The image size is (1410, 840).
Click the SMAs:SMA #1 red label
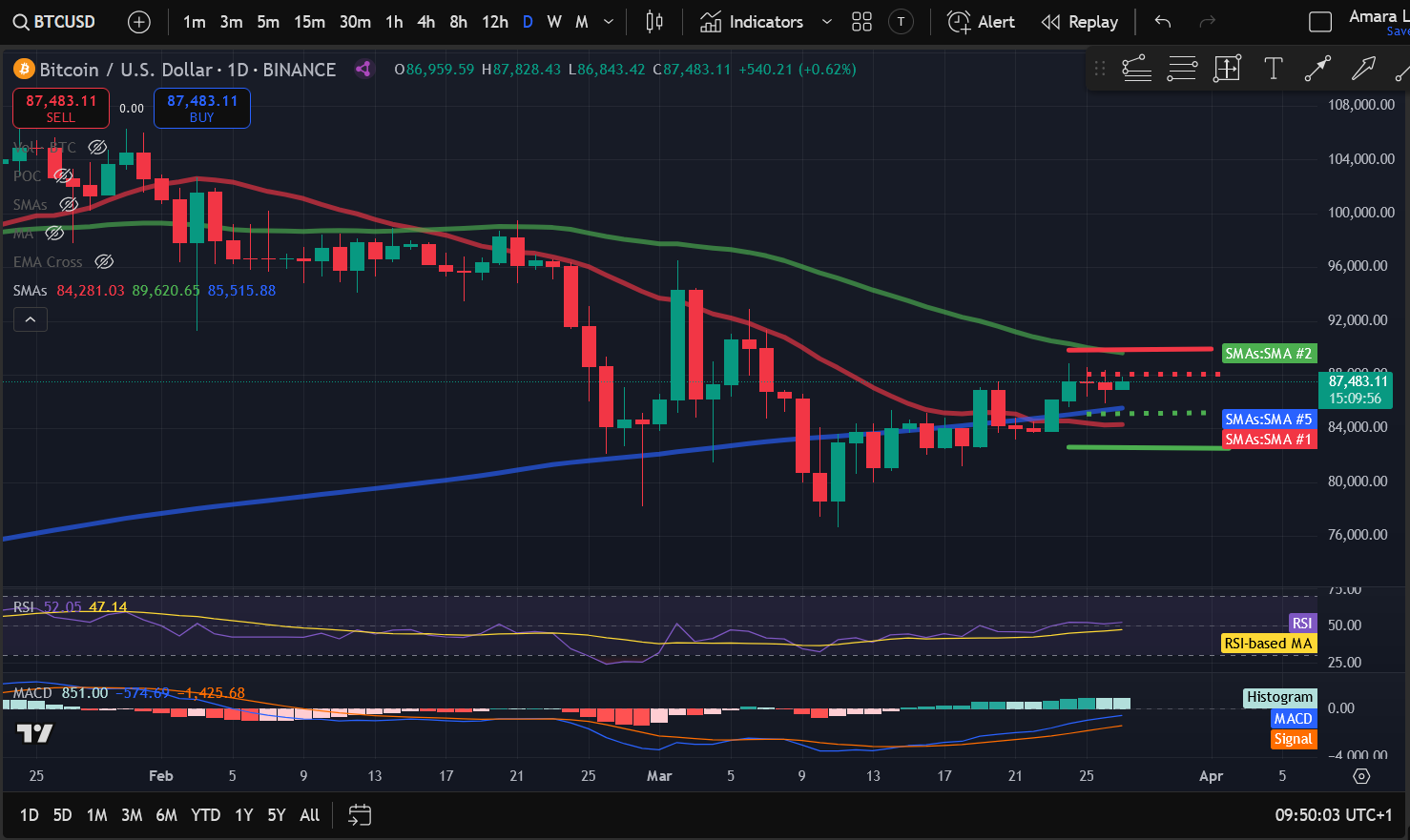click(1269, 440)
